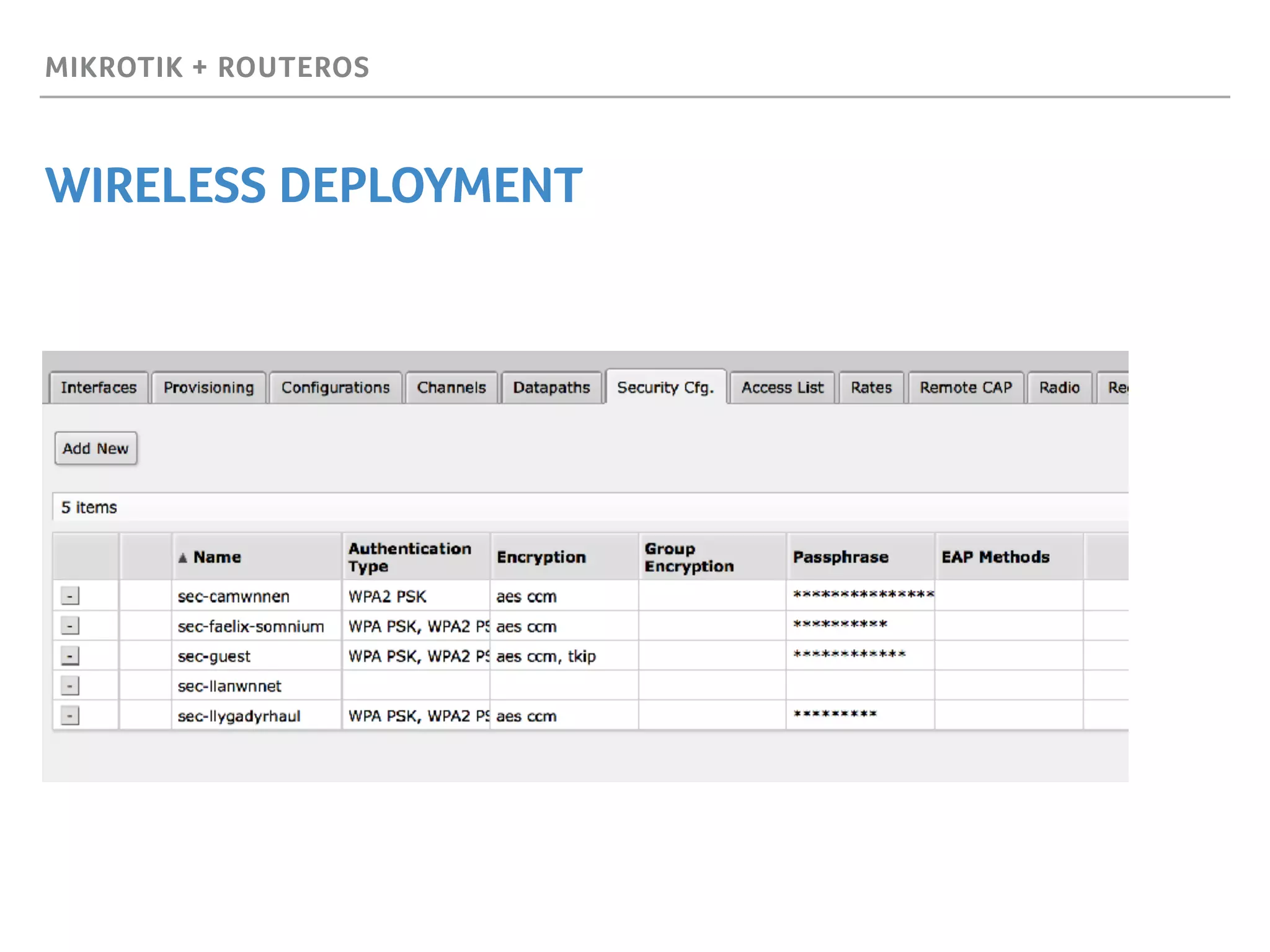Open the sec-guest security profile
This screenshot has height=952, width=1270.
click(214, 656)
